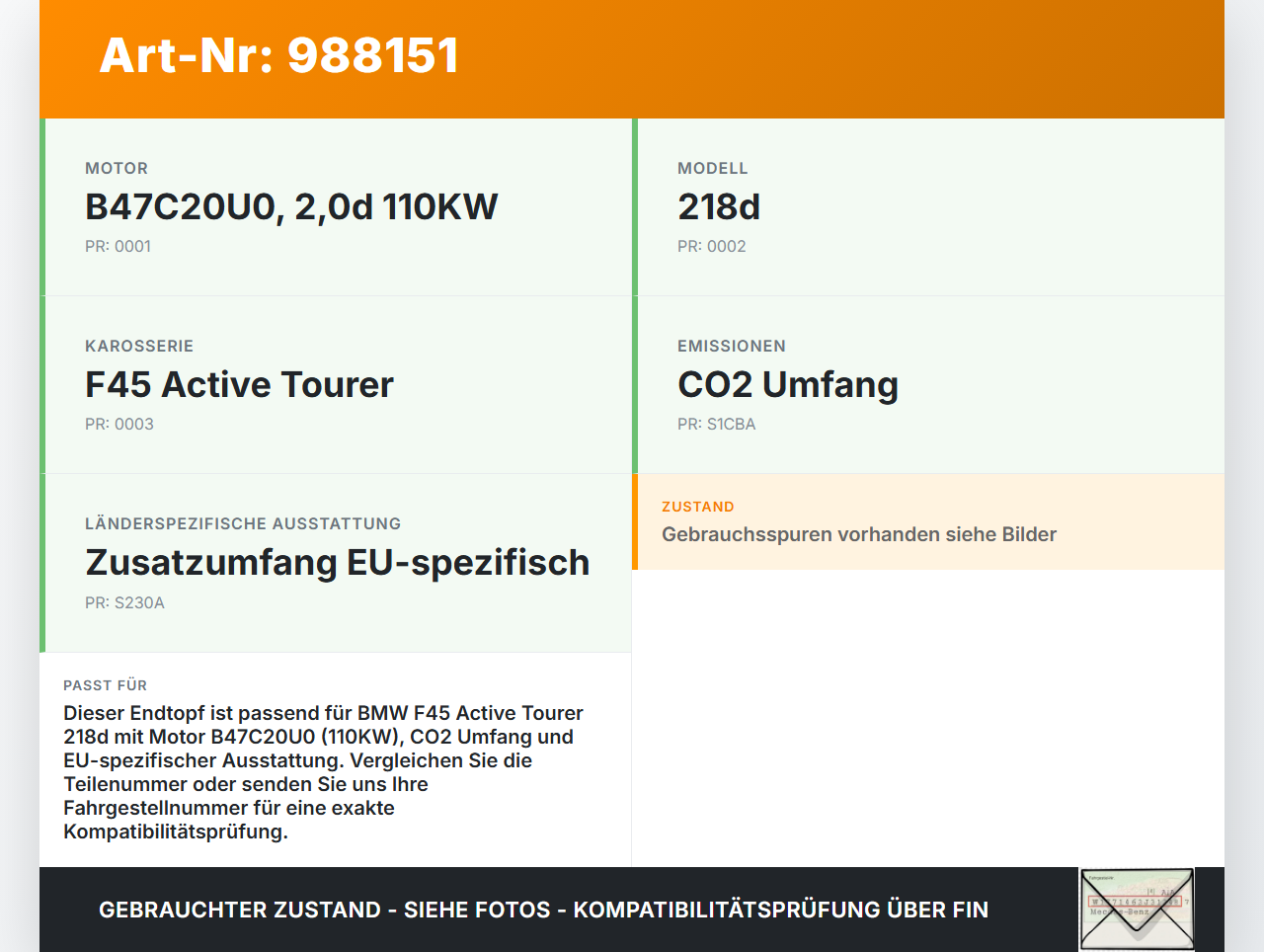Click 'PR: S230A' code
The height and width of the screenshot is (952, 1264).
[124, 603]
